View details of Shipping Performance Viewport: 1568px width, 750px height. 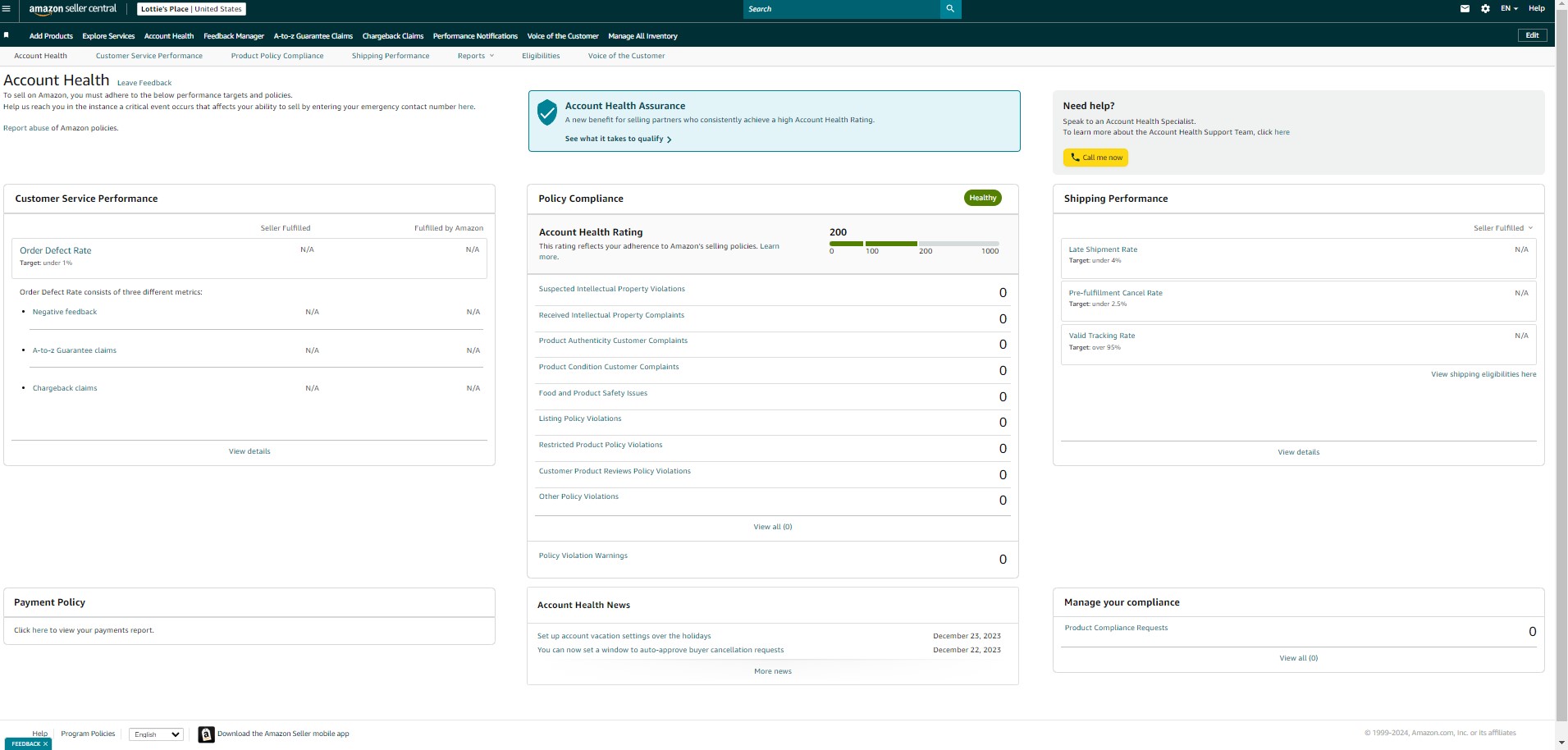[1299, 452]
